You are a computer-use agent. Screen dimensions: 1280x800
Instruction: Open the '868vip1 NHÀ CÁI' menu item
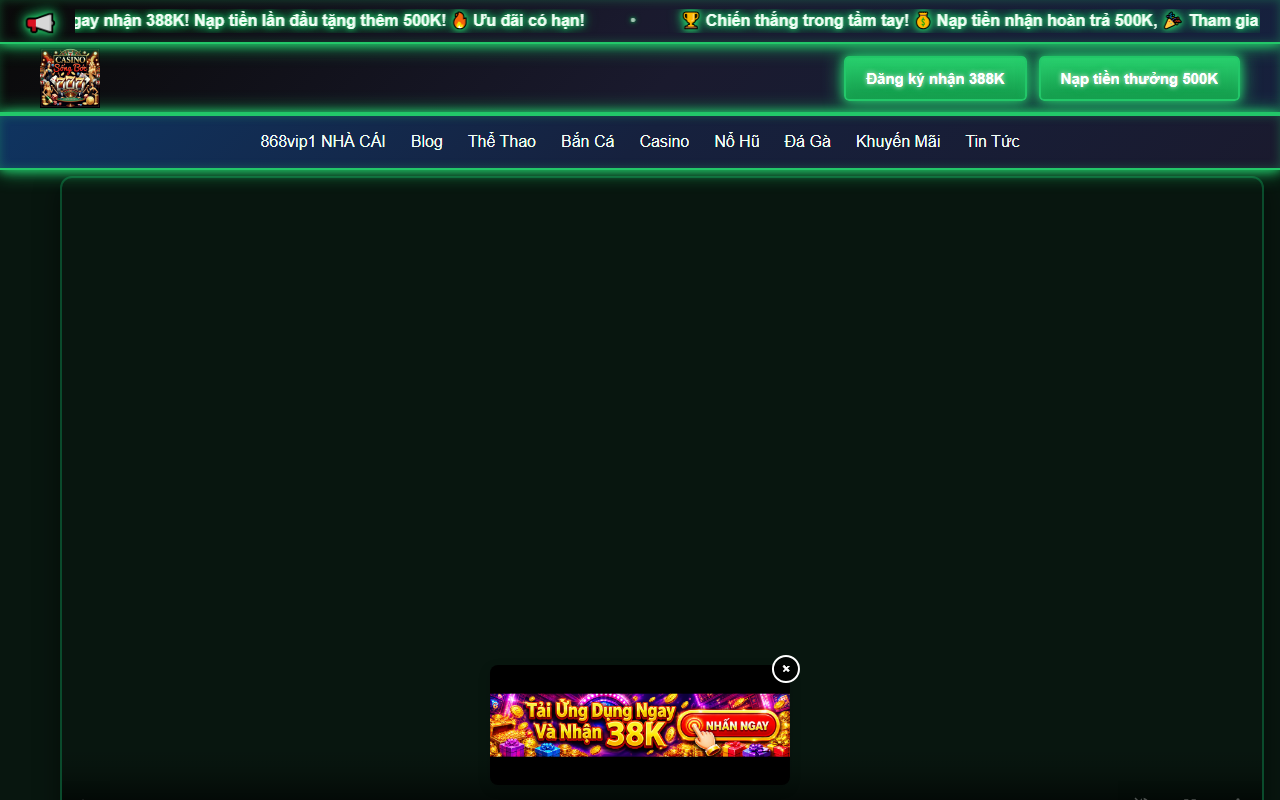coord(323,141)
